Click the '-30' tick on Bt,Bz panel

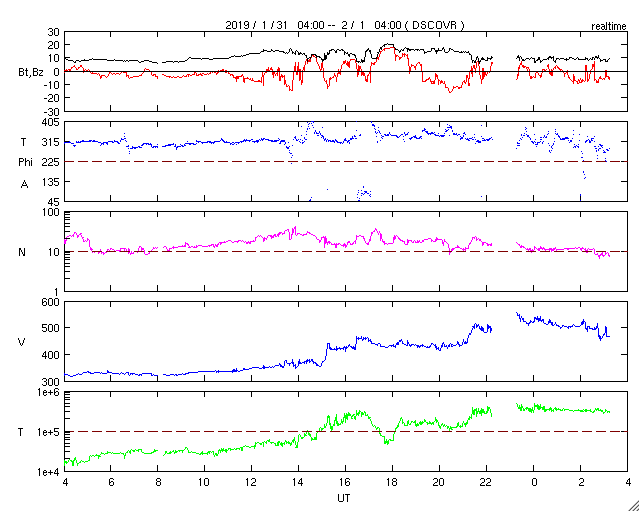pyautogui.click(x=52, y=112)
